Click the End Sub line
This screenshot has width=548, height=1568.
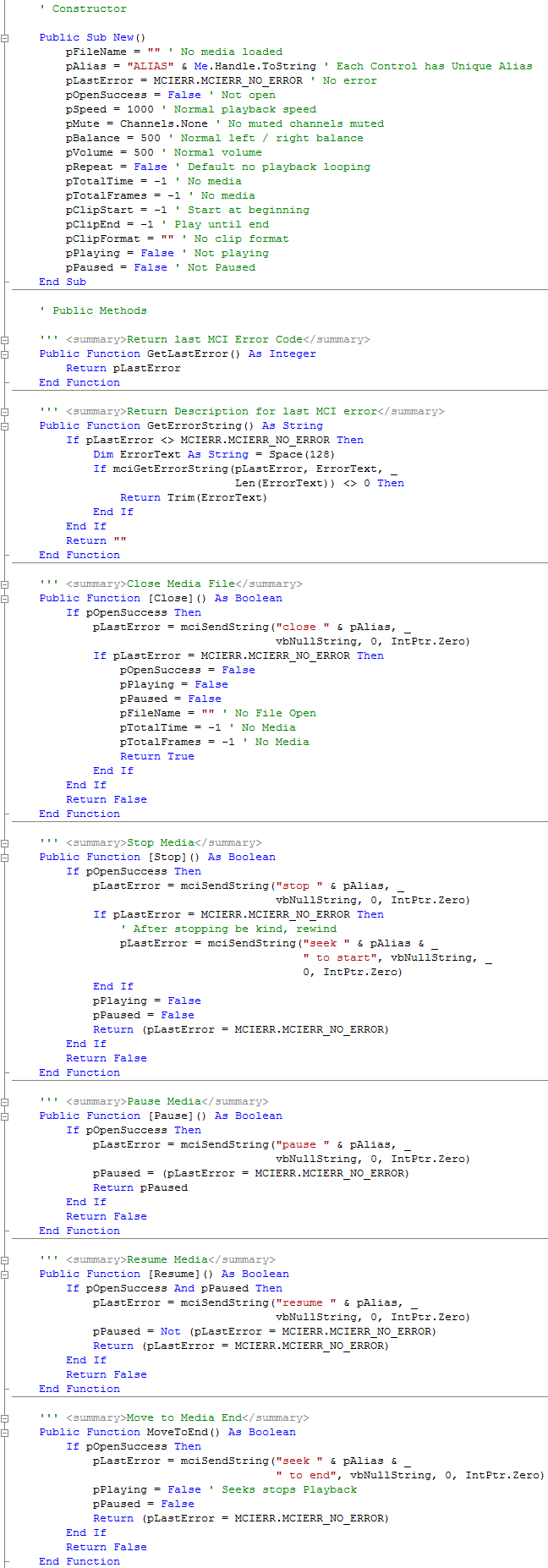(63, 282)
